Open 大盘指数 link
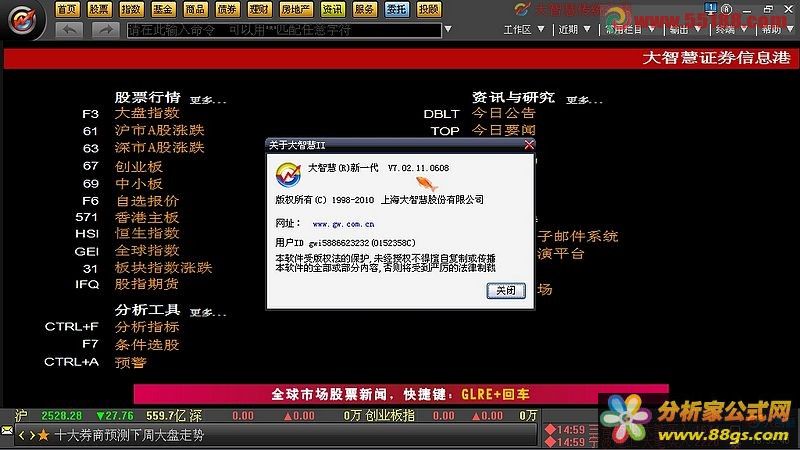Screen dimensions: 800x450 pyautogui.click(x=147, y=113)
